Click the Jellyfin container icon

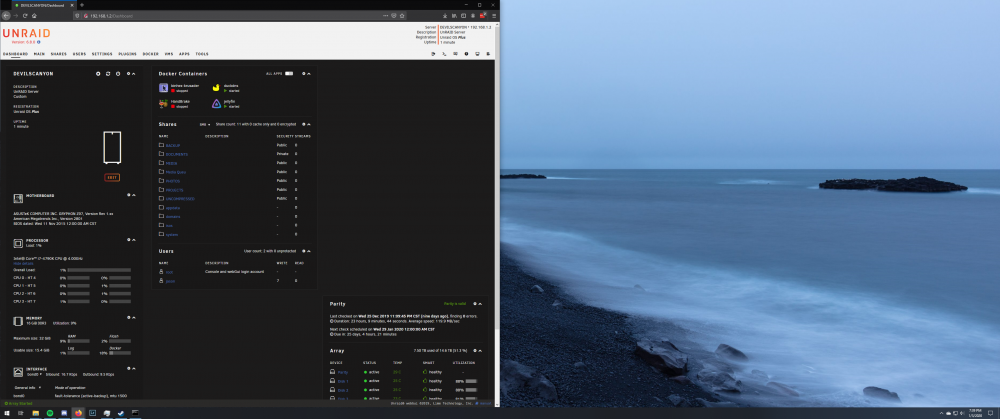click(216, 104)
